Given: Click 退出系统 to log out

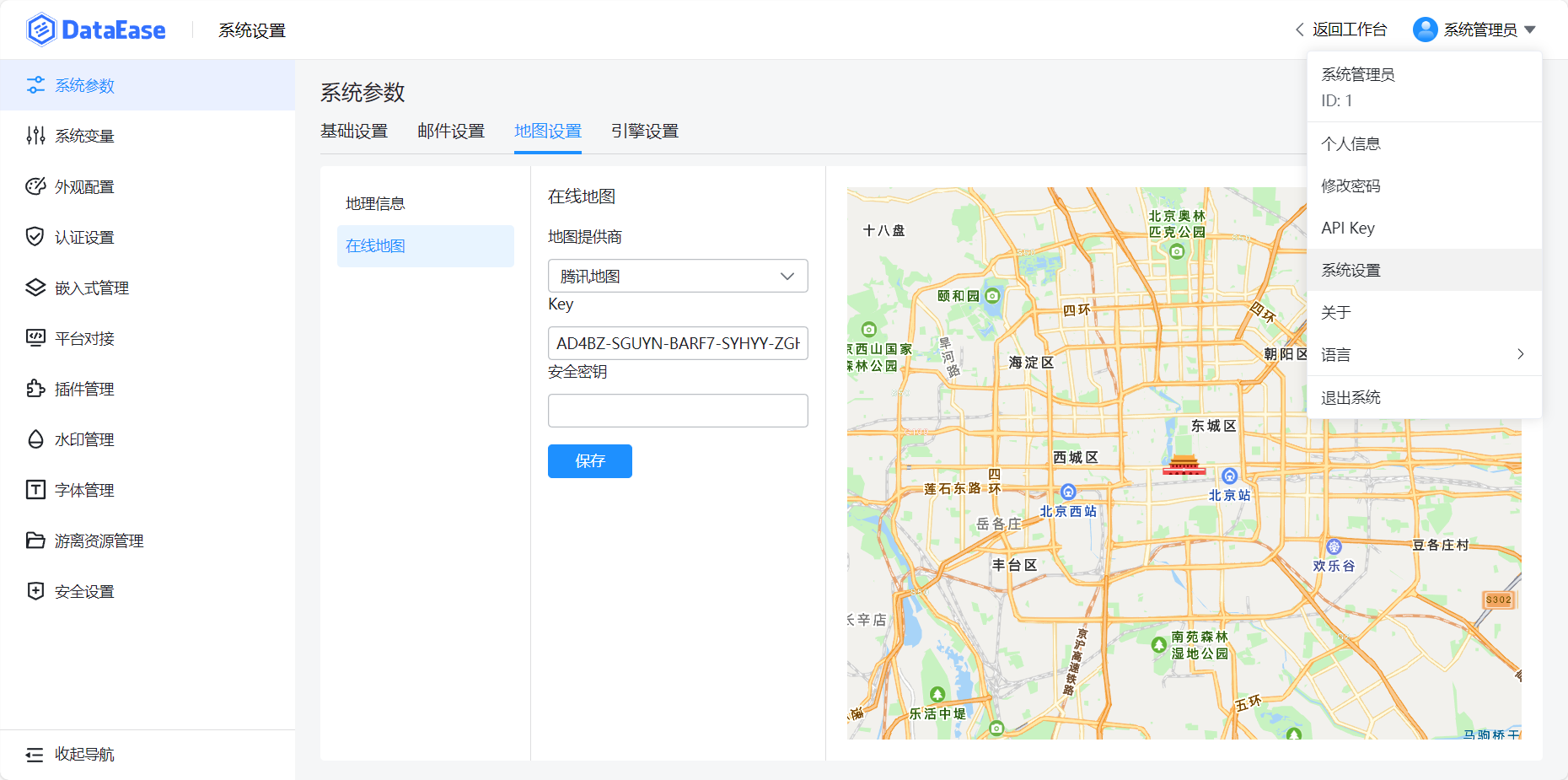Looking at the screenshot, I should coord(1425,397).
